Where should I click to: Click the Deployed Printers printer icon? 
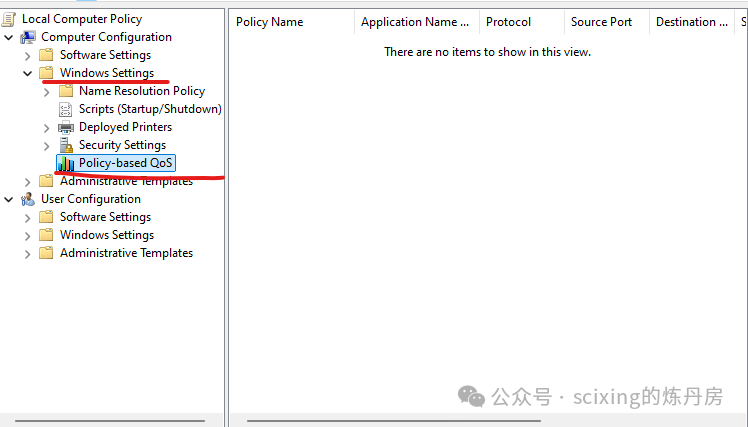[x=66, y=127]
